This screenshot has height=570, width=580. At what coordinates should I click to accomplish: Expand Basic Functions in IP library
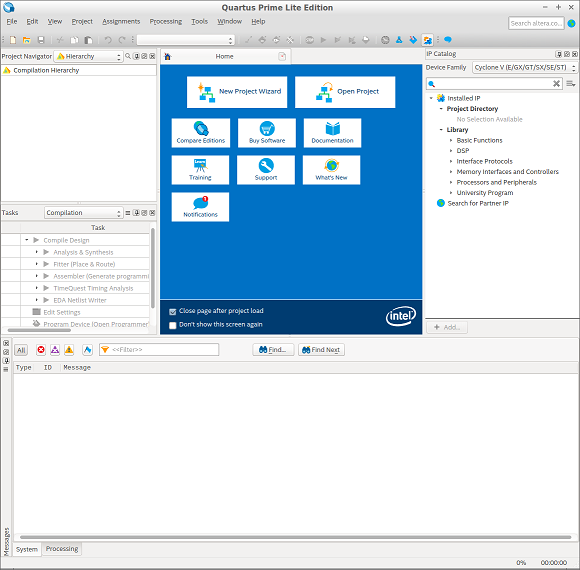451,140
